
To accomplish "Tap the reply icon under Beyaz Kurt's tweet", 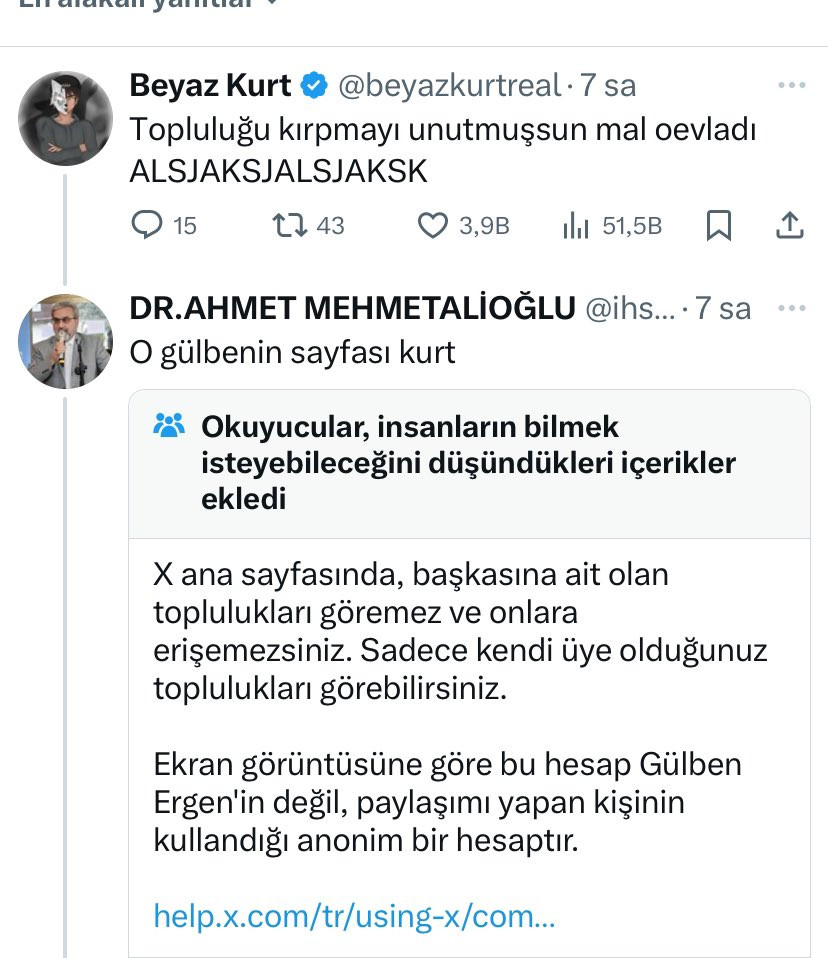I will point(147,226).
